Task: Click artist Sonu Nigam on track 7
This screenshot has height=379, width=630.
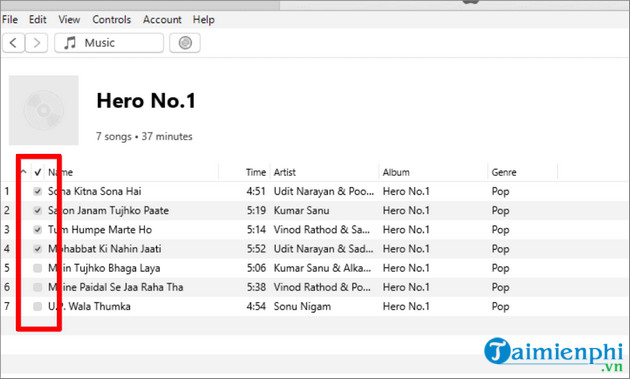Action: [x=302, y=306]
